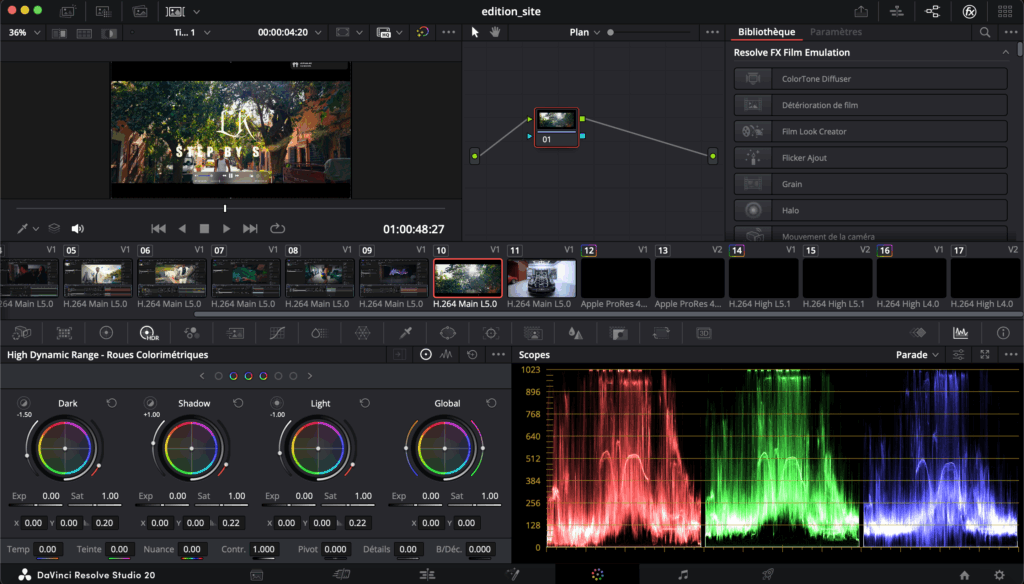Open the Tracker palette icon

tap(491, 332)
